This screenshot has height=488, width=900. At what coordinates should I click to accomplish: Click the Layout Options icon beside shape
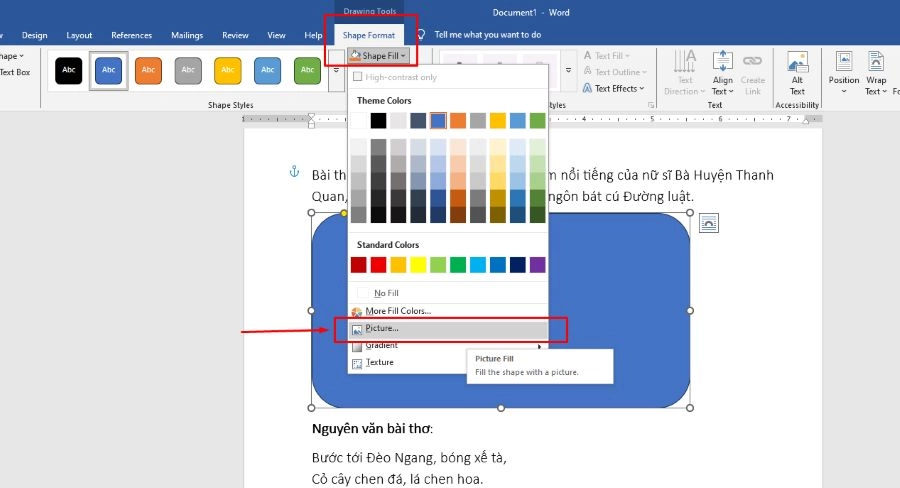708,223
